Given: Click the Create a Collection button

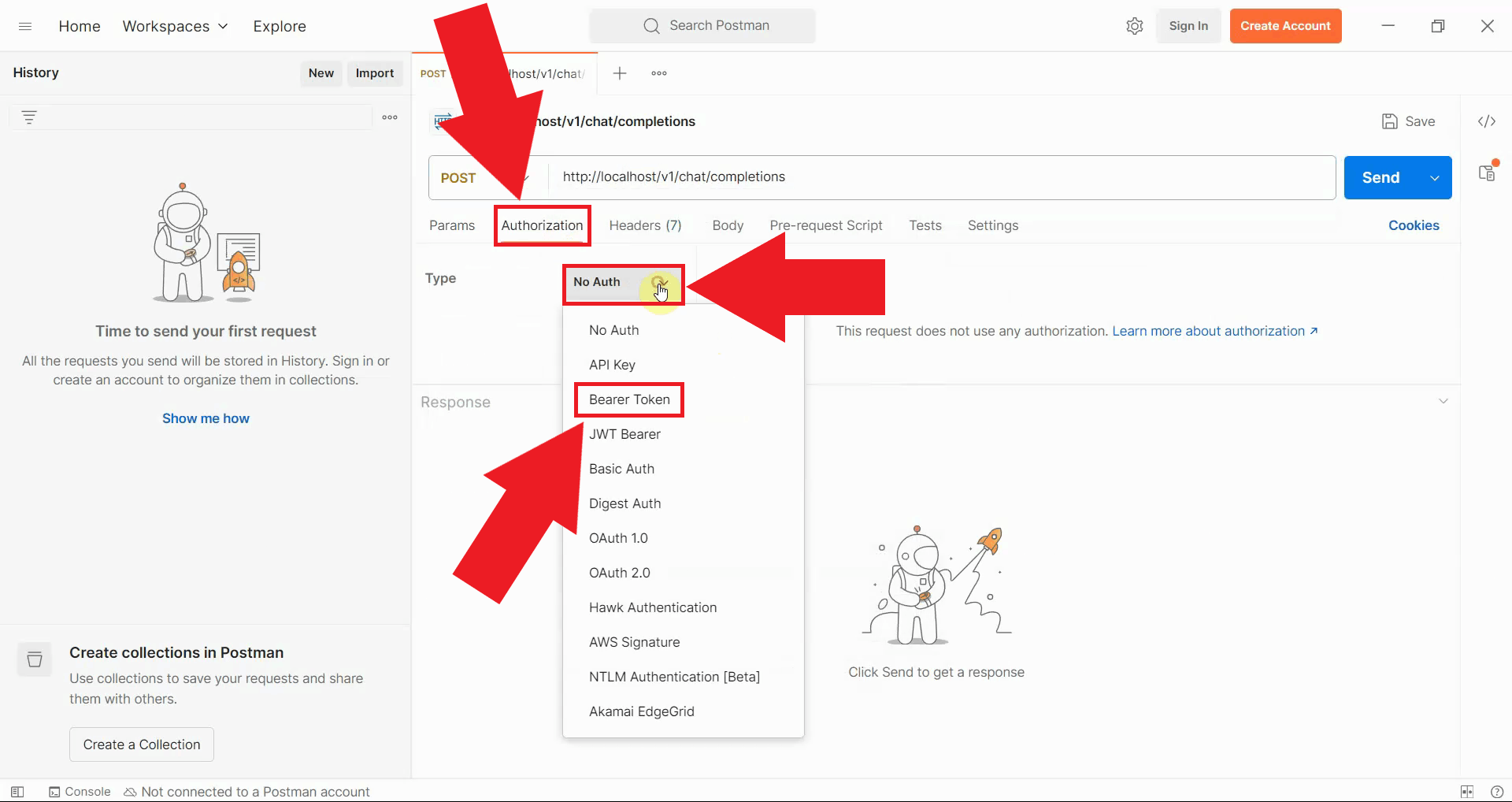Looking at the screenshot, I should (142, 744).
